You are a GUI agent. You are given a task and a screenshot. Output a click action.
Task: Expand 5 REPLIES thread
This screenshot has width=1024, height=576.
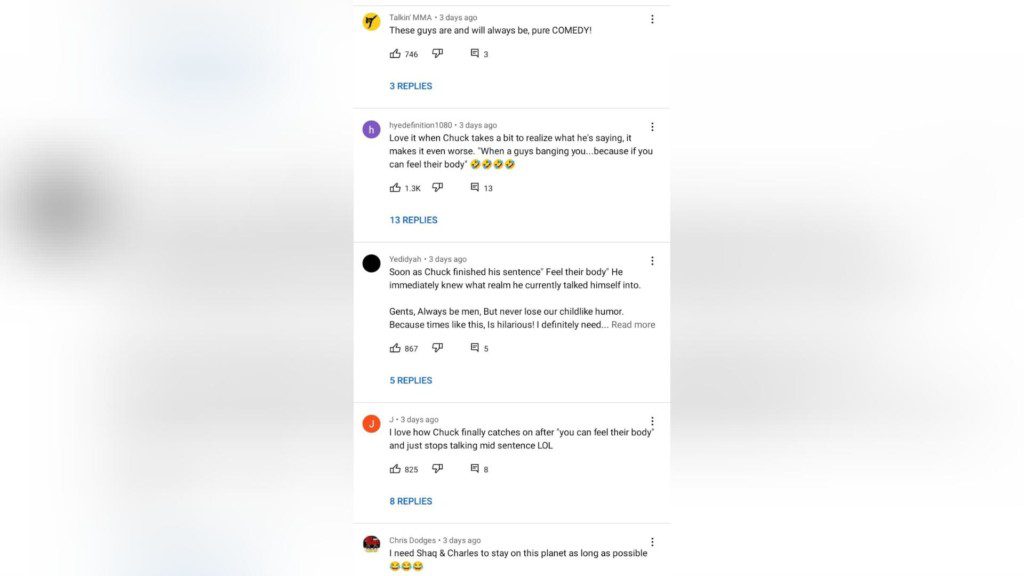pos(411,381)
